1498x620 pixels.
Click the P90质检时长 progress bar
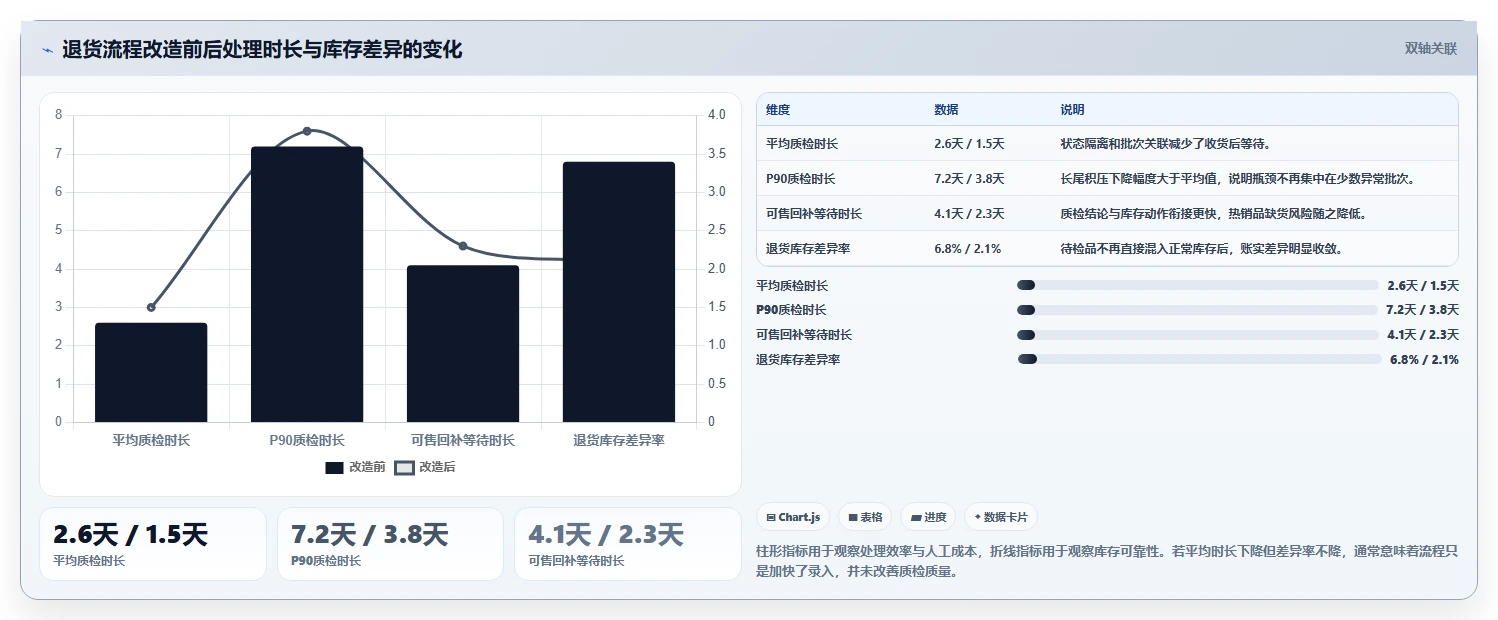pyautogui.click(x=1197, y=310)
